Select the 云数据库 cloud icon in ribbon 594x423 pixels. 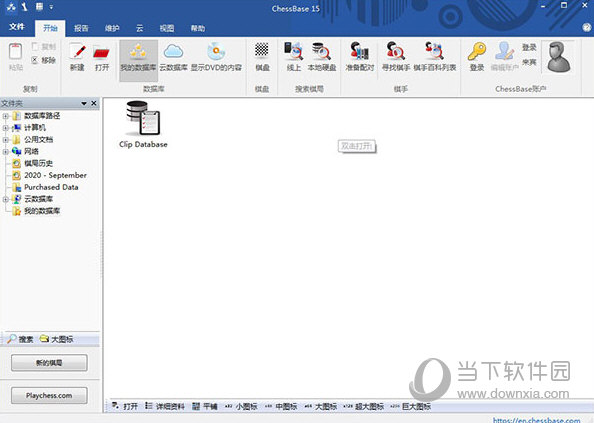point(174,57)
